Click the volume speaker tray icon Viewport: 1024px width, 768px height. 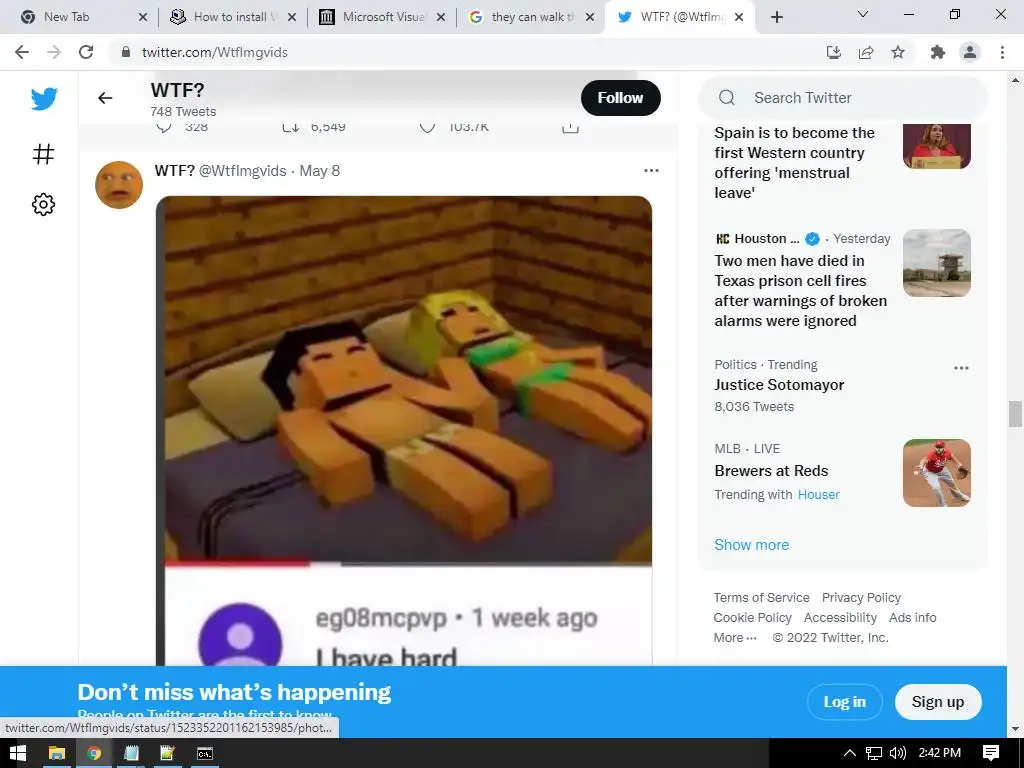pyautogui.click(x=898, y=753)
